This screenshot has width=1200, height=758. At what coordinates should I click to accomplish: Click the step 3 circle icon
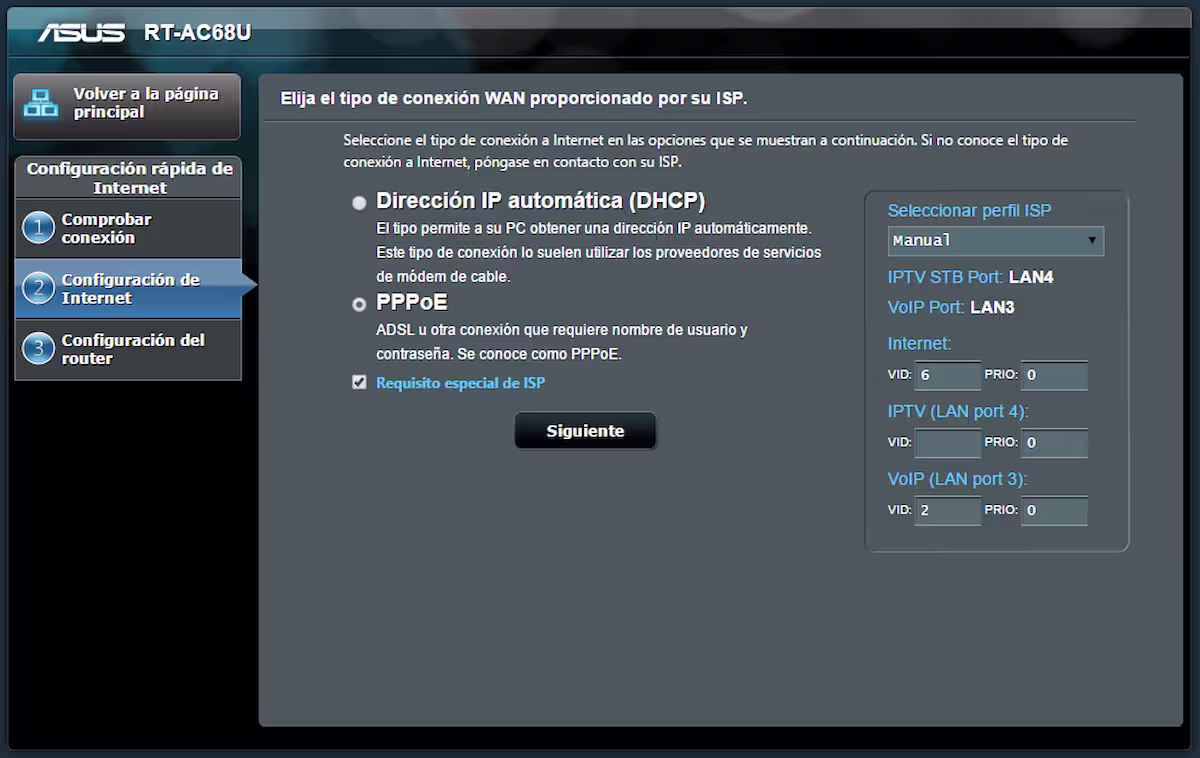tap(38, 349)
